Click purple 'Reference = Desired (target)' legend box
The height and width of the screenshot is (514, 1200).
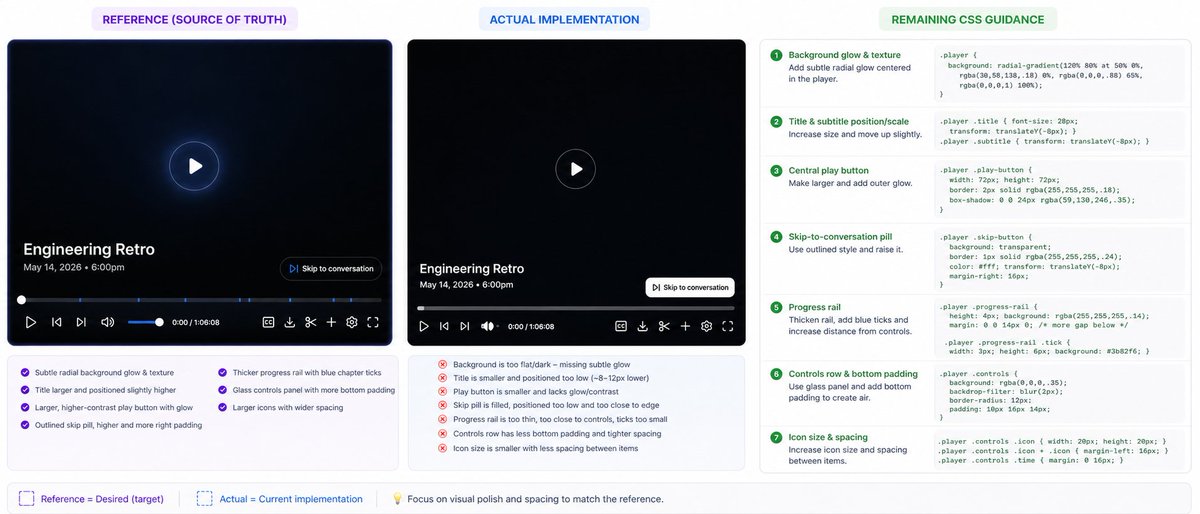coord(27,498)
